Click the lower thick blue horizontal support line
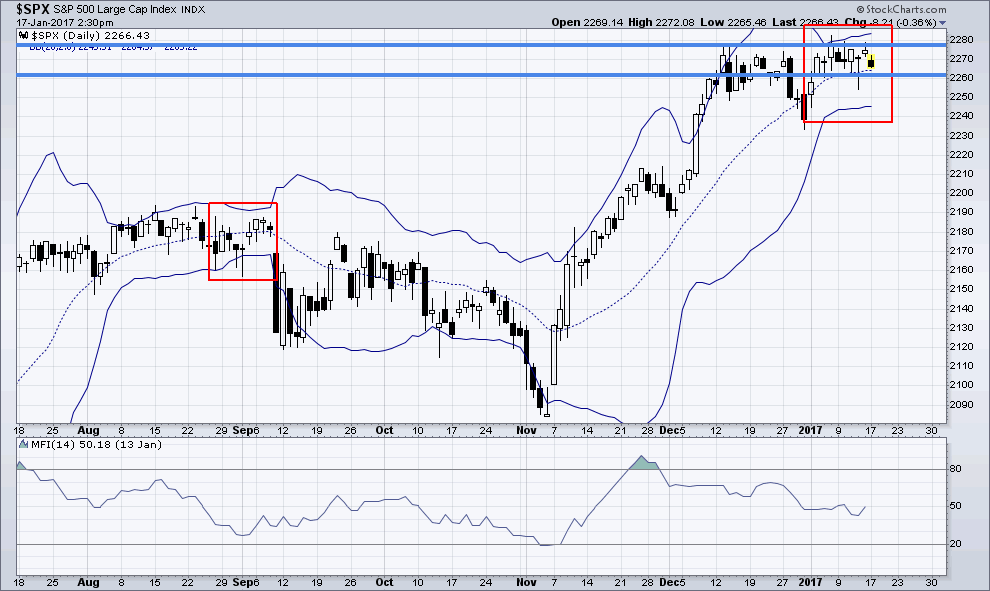Screen dimensions: 990x591 click(481, 75)
